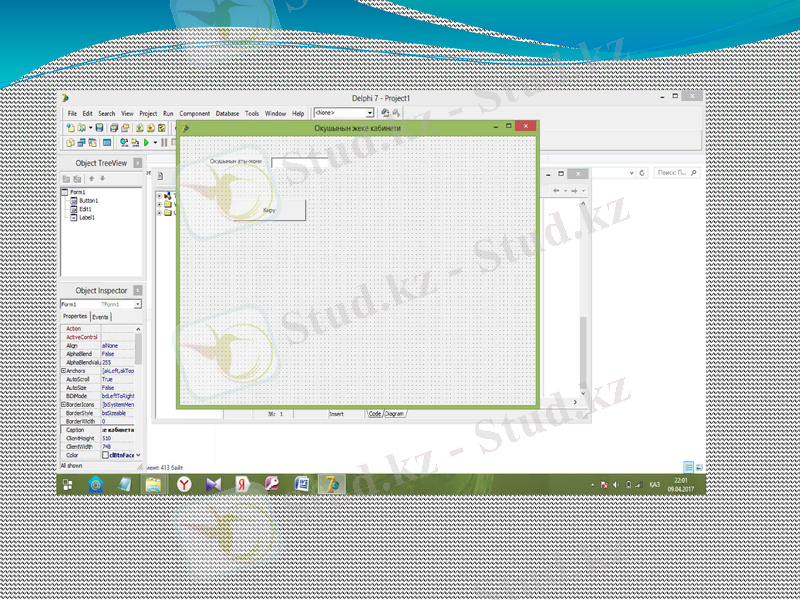This screenshot has width=800, height=600.
Task: Open Visual Studio from the taskbar
Action: [213, 484]
